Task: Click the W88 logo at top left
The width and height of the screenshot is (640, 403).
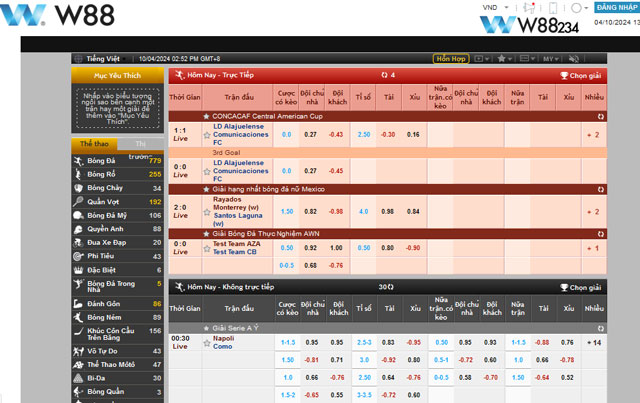Action: (58, 15)
